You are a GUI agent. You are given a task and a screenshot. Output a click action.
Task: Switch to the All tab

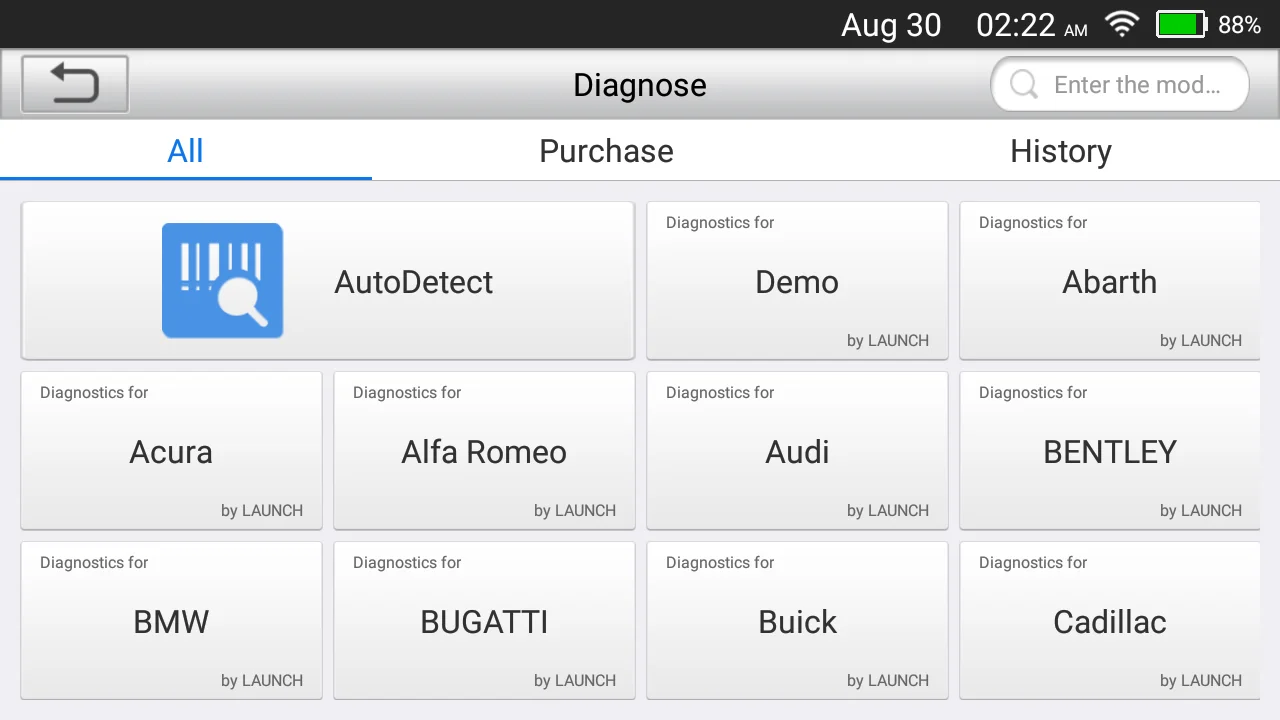point(186,151)
